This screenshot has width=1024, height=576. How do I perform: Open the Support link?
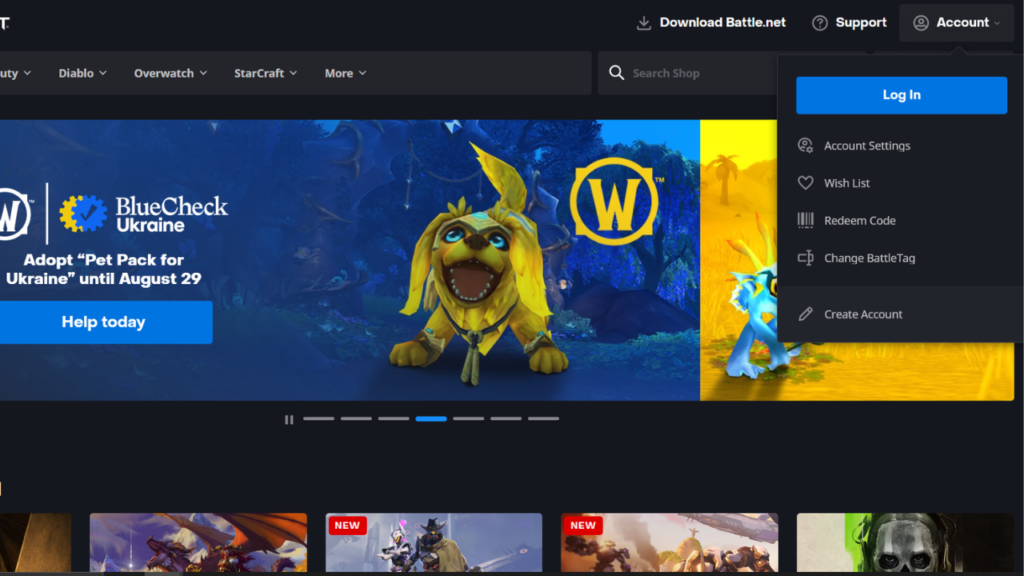[x=849, y=23]
